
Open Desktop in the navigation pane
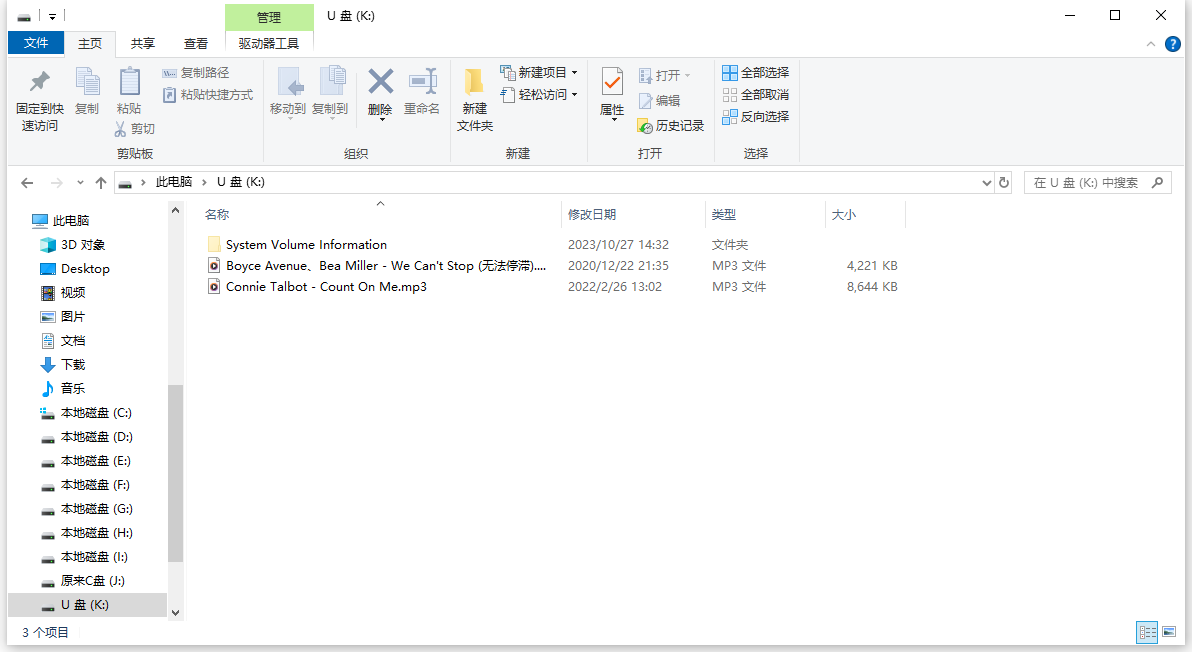85,269
